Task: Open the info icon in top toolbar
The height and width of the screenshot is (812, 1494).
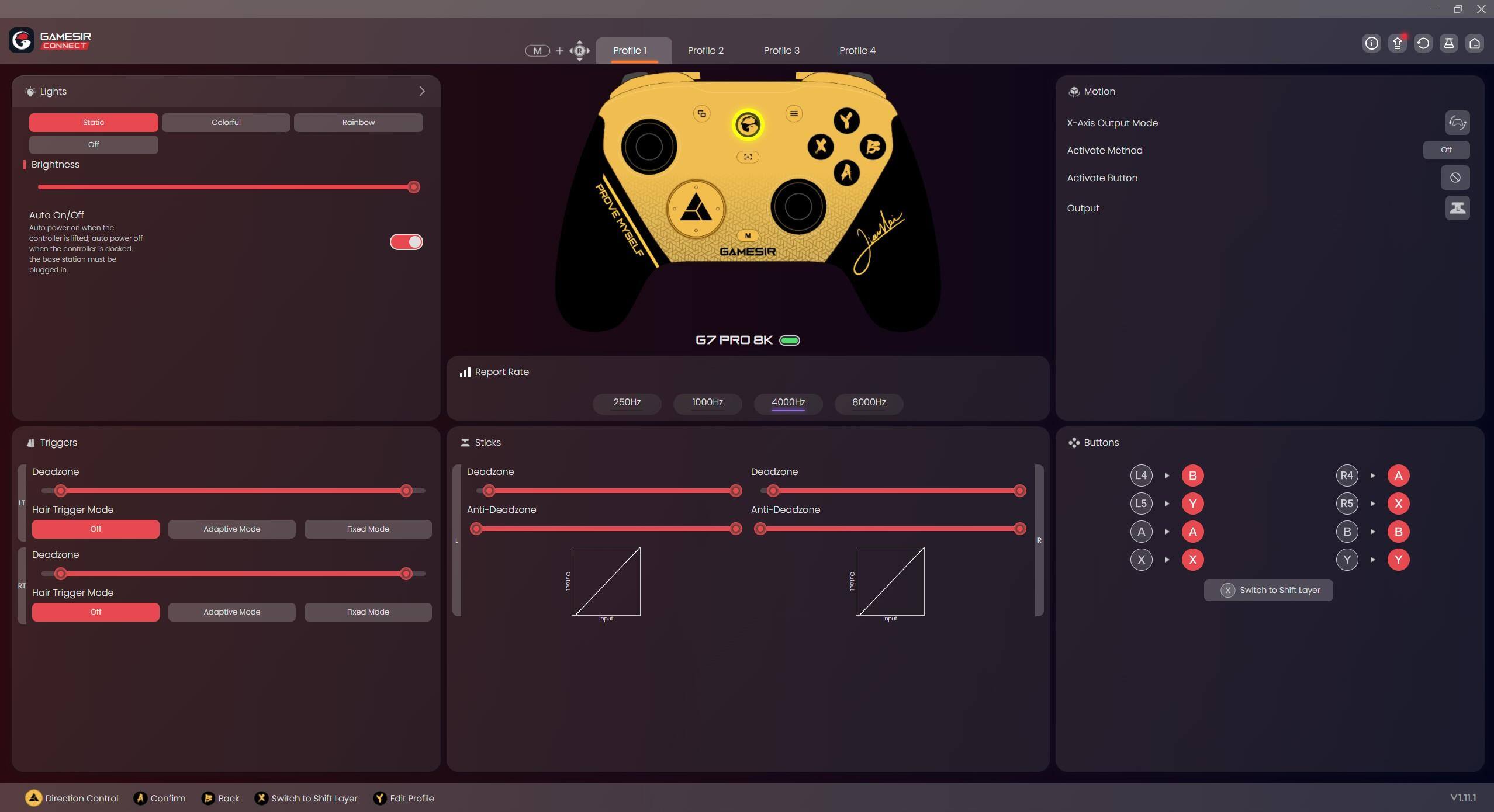Action: 1371,43
